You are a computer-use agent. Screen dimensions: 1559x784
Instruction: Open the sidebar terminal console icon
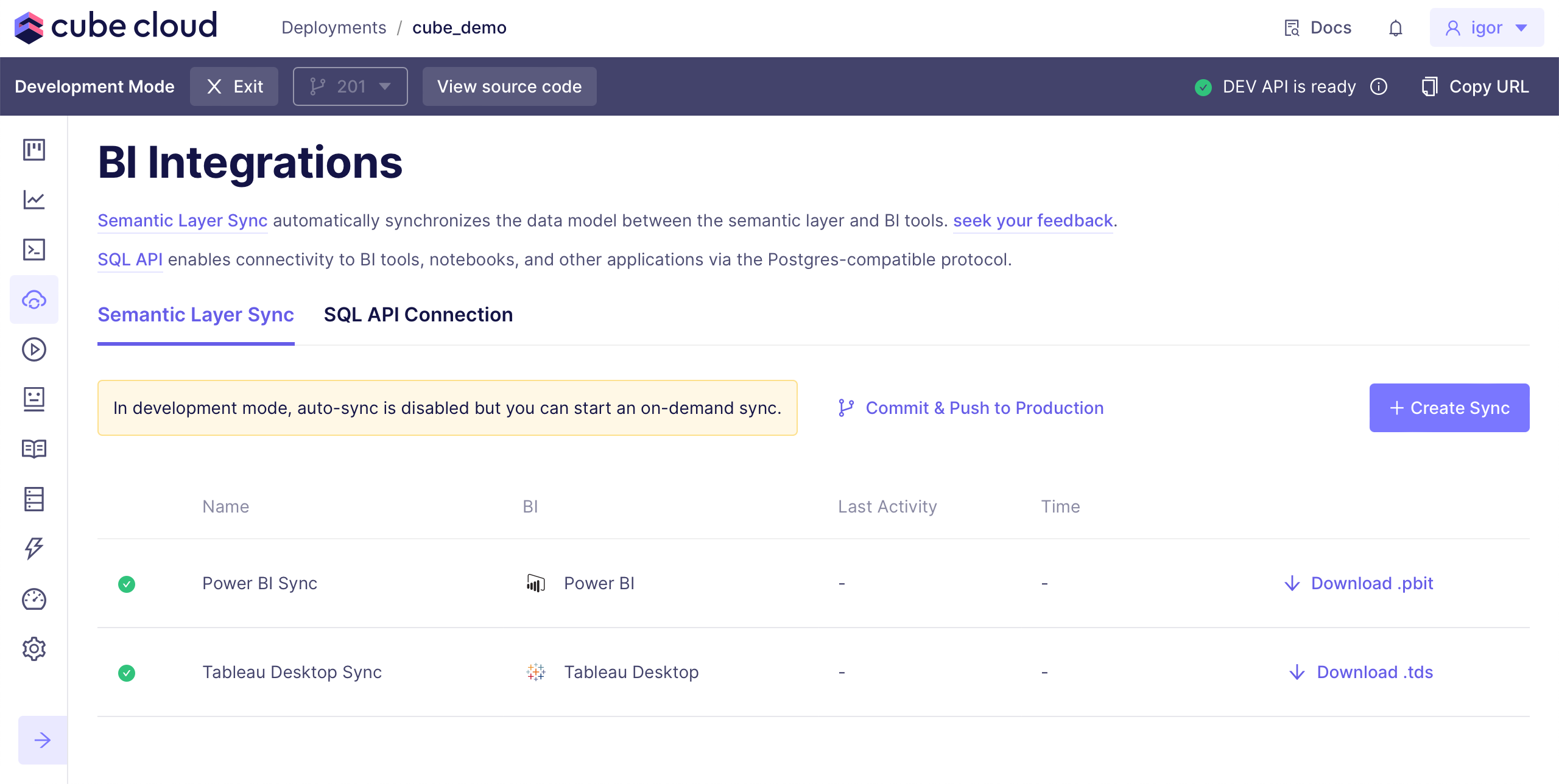click(x=34, y=250)
